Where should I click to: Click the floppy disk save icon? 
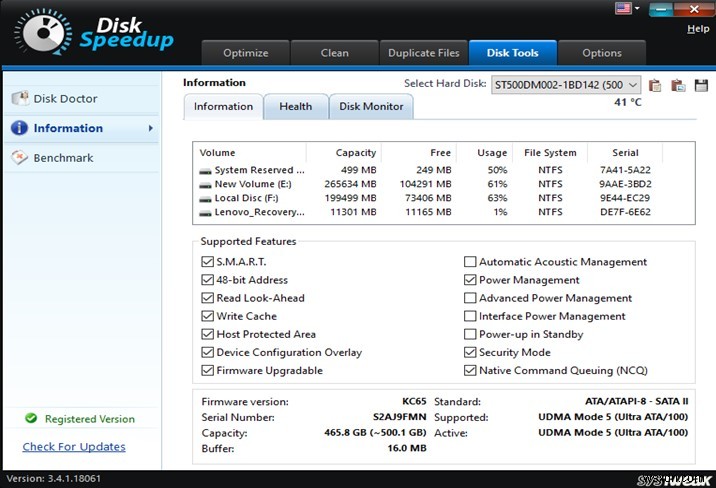click(701, 85)
